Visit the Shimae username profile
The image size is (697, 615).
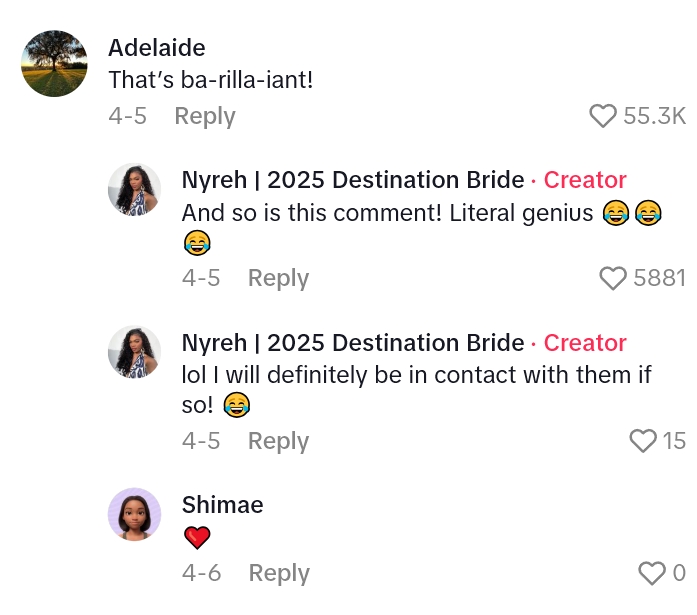[x=222, y=505]
